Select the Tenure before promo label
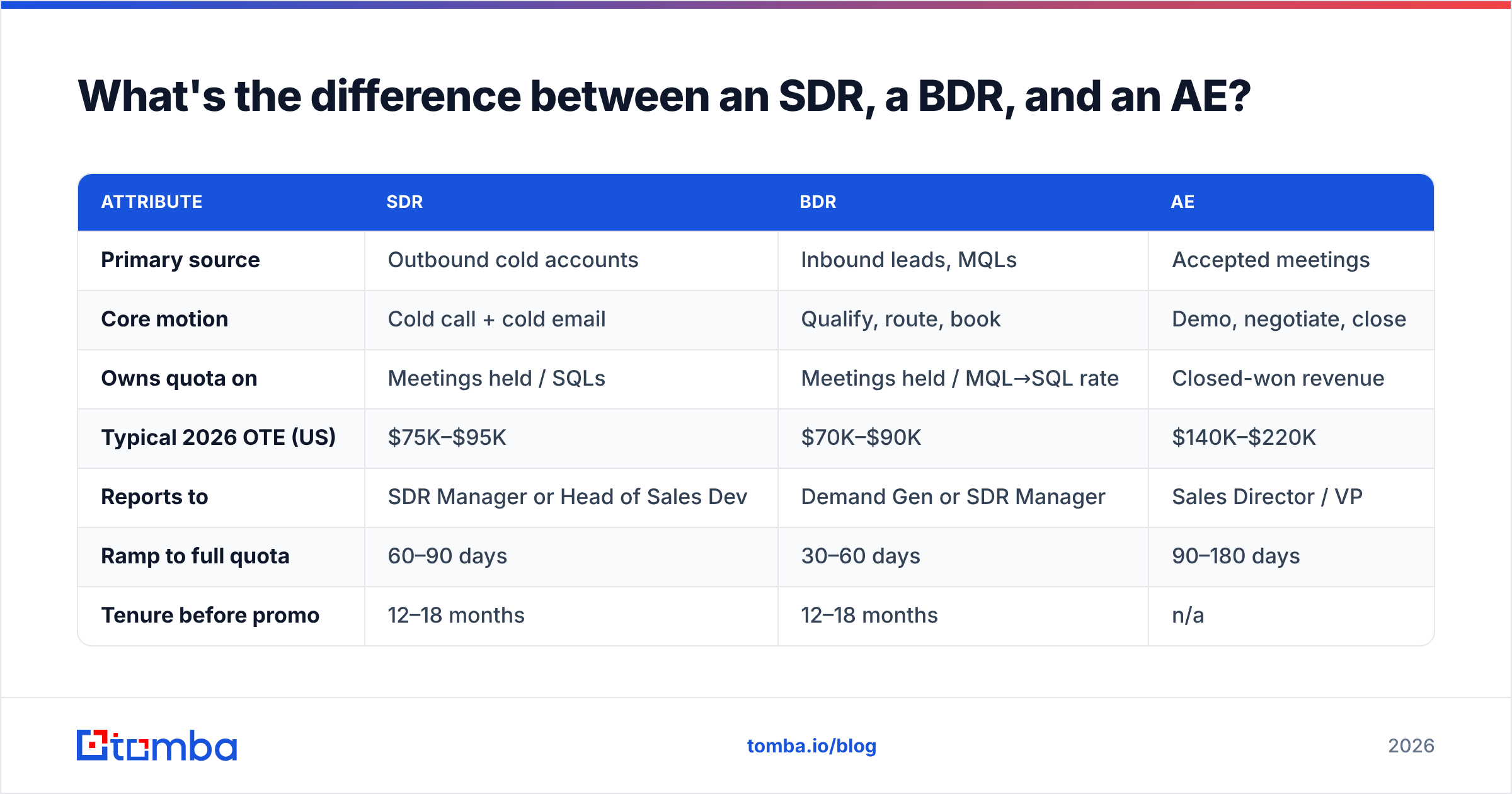1512x794 pixels. (x=210, y=616)
